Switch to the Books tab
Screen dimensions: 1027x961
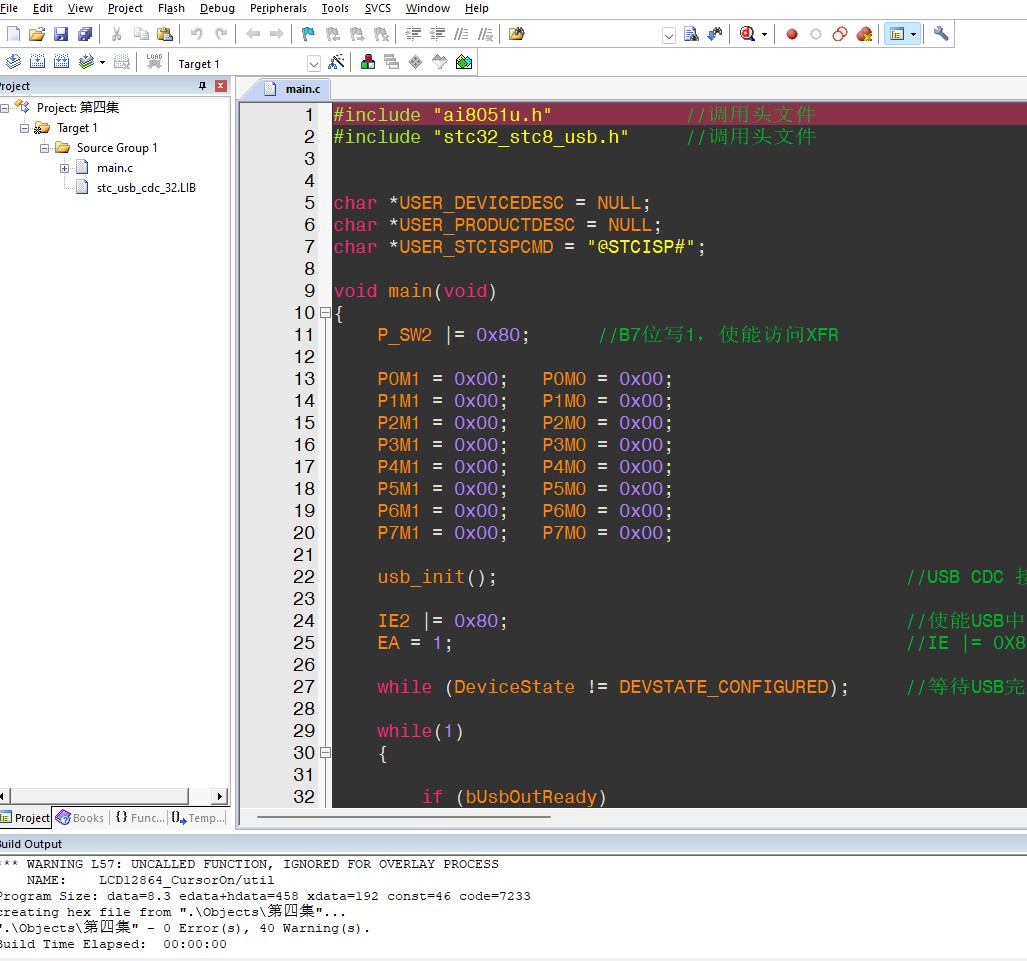[80, 818]
